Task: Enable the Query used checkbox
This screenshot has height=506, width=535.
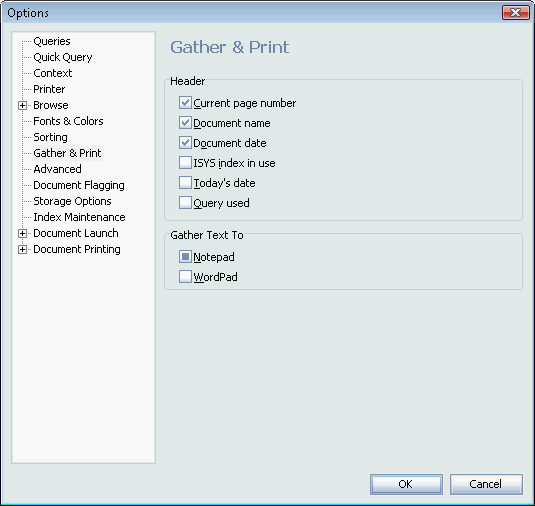Action: click(185, 203)
